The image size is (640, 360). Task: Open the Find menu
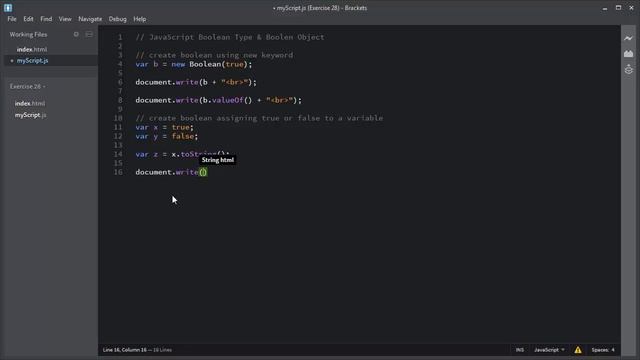[x=46, y=19]
